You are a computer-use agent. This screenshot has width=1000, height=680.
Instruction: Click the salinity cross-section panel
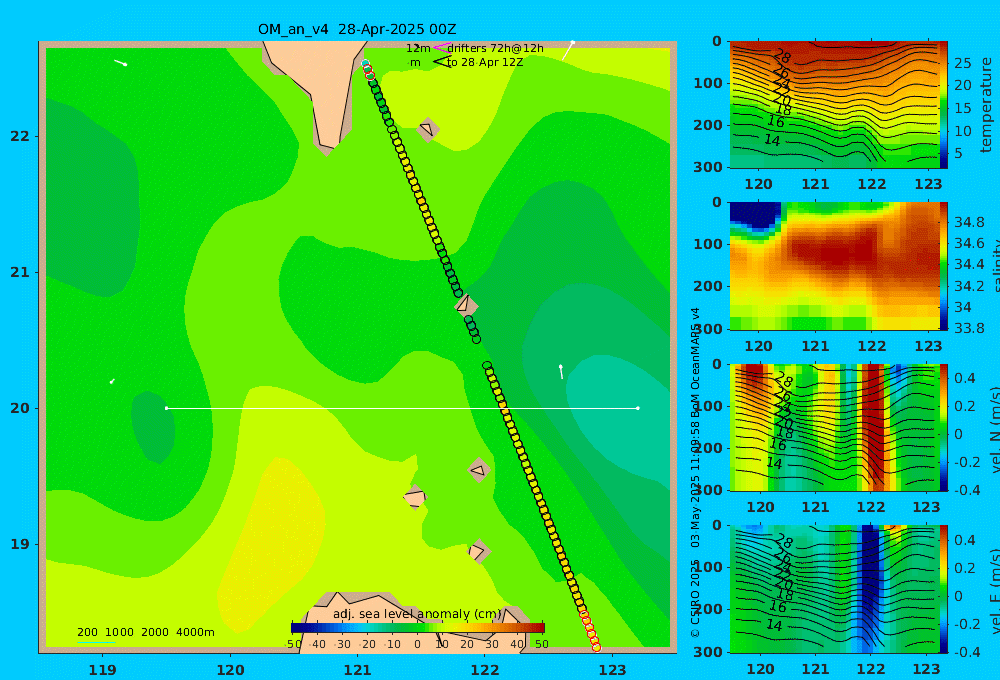834,266
